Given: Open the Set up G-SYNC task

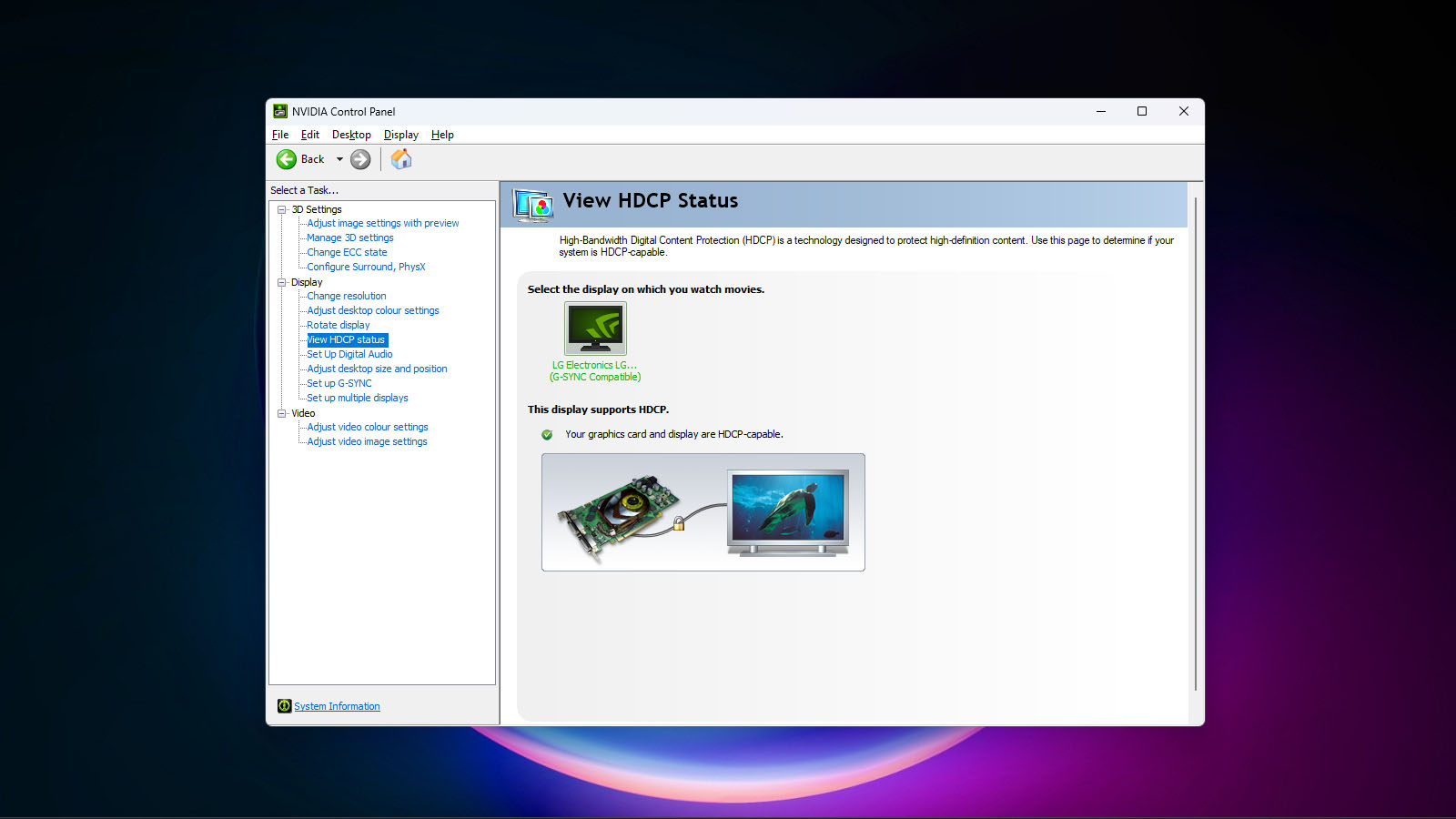Looking at the screenshot, I should [339, 383].
